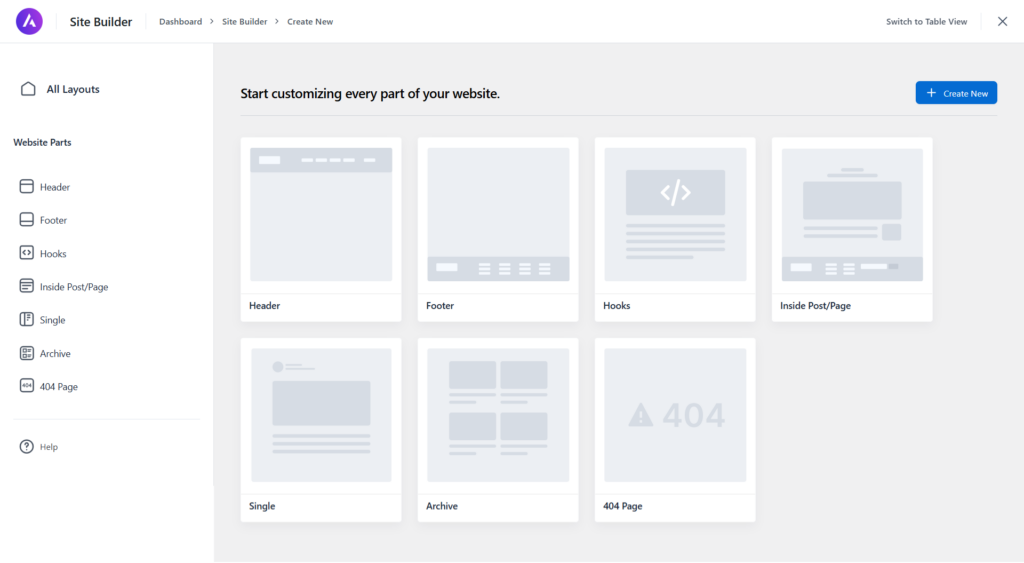Choose the Header layout thumbnail
1024x563 pixels.
click(x=321, y=214)
